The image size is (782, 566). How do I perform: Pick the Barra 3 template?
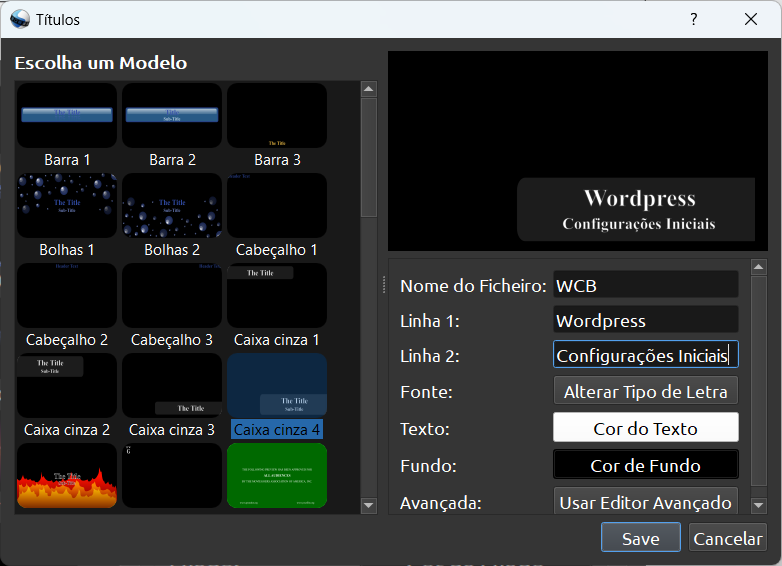click(x=277, y=116)
